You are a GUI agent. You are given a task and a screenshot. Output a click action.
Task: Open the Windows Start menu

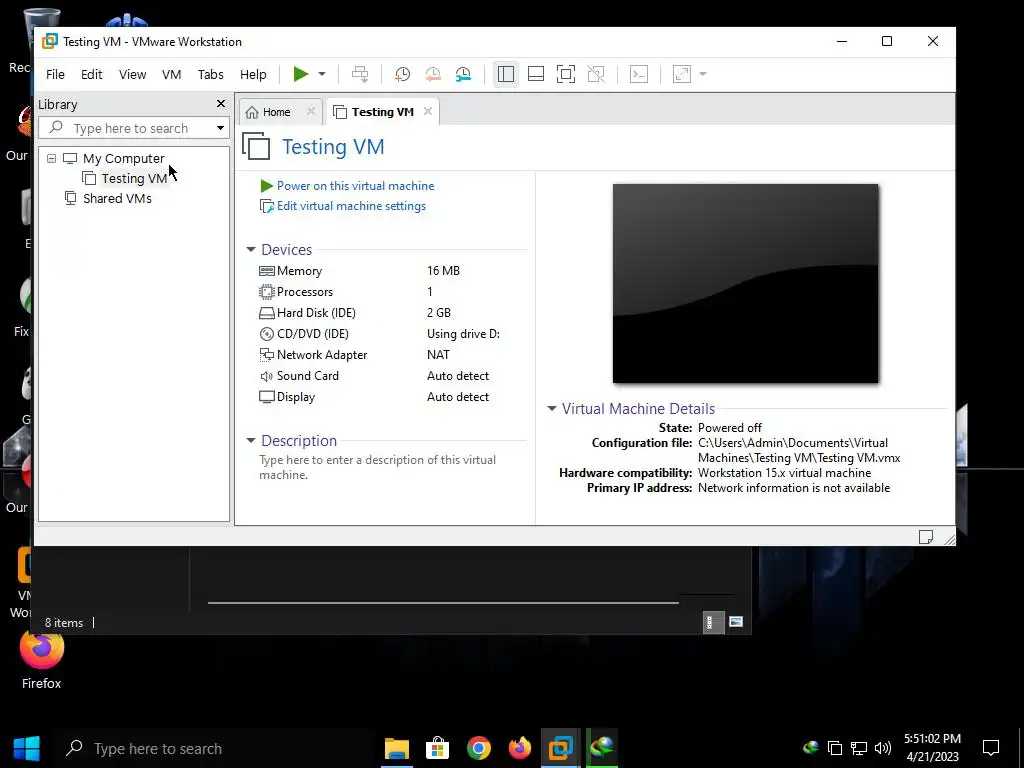[26, 748]
